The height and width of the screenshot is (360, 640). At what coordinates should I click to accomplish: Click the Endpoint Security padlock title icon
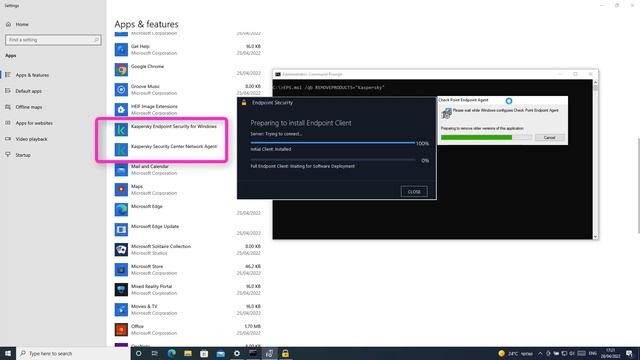244,102
